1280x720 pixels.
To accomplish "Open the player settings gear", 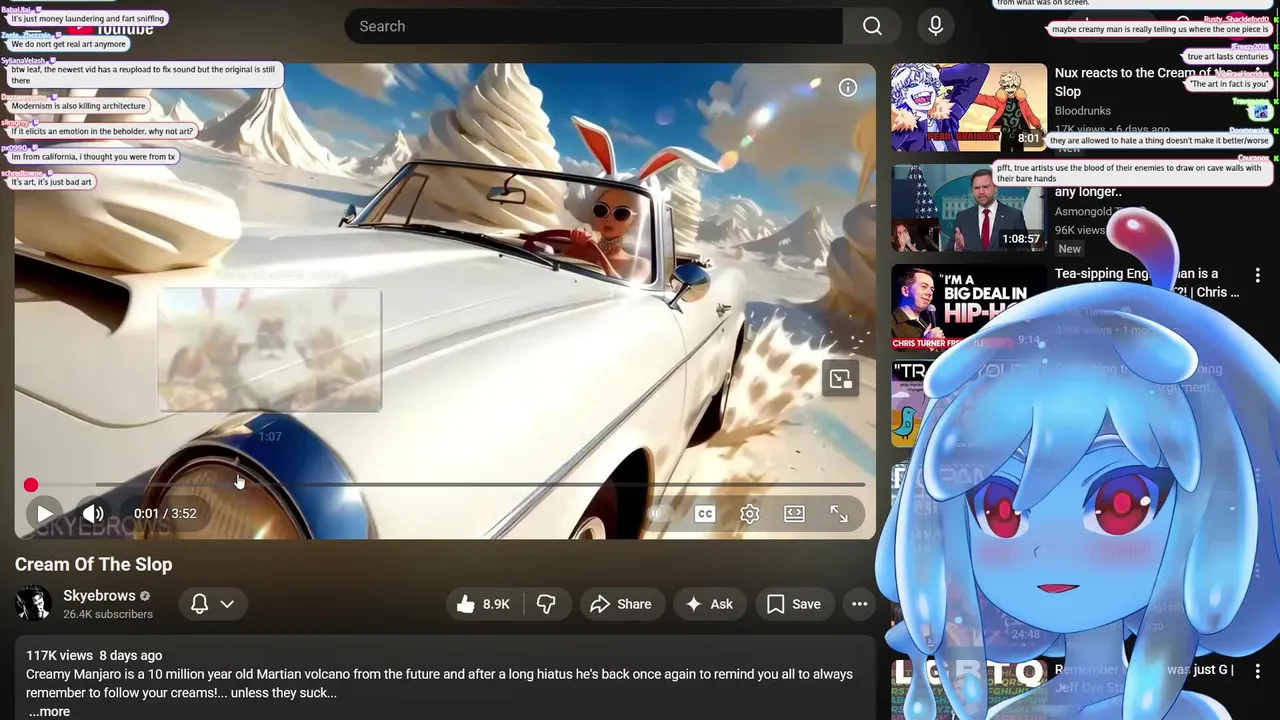I will point(750,514).
